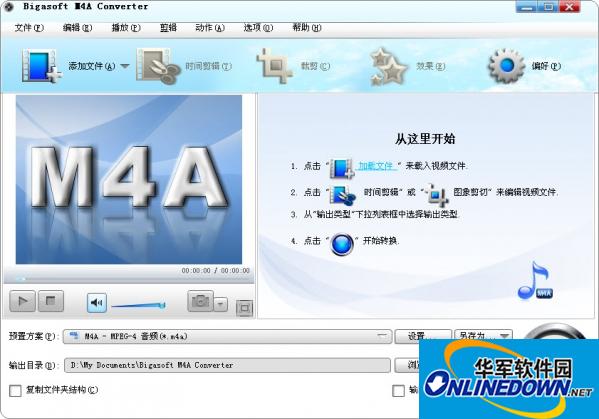Open the 播放(P) menu
Screen dimensions: 599x419
pos(126,28)
